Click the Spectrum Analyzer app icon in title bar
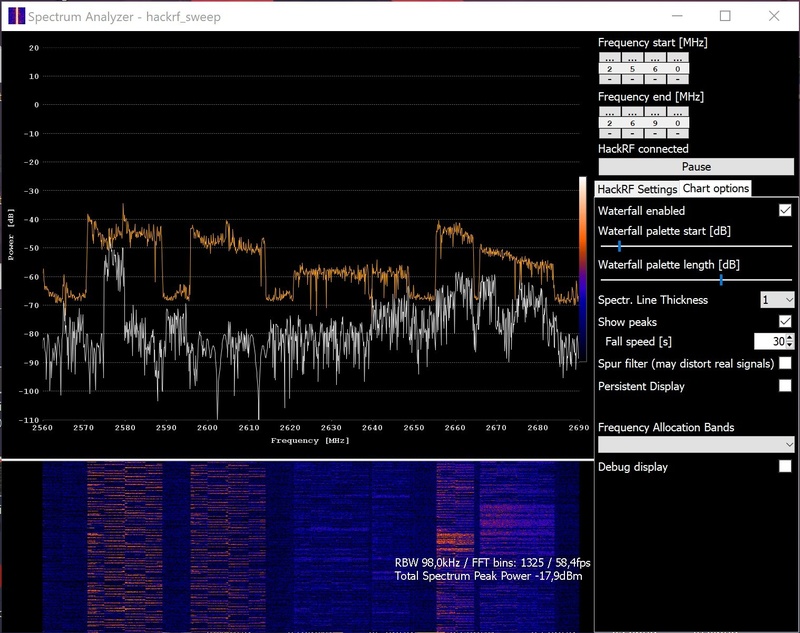Viewport: 800px width, 633px height. (16, 16)
